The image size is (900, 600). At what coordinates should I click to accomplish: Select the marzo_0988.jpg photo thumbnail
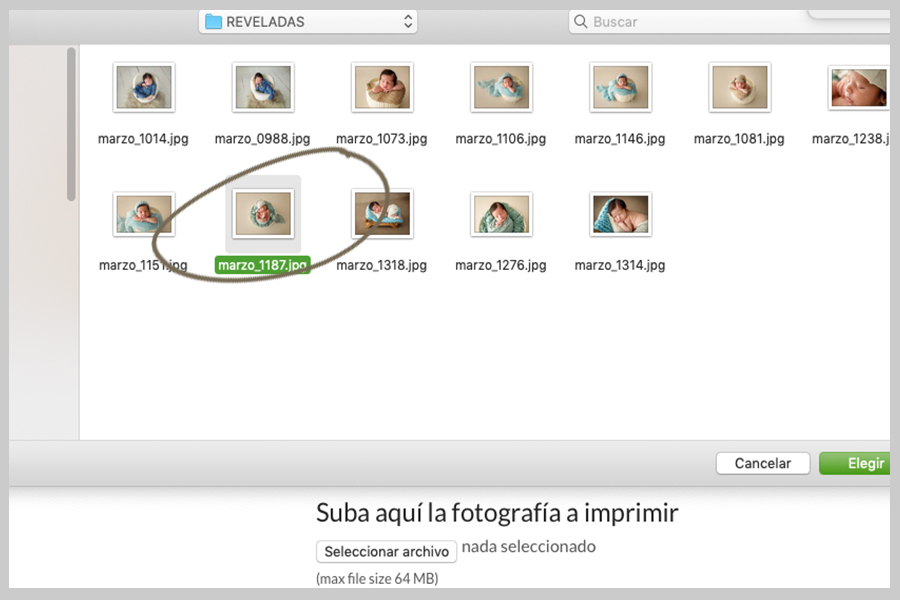click(263, 88)
